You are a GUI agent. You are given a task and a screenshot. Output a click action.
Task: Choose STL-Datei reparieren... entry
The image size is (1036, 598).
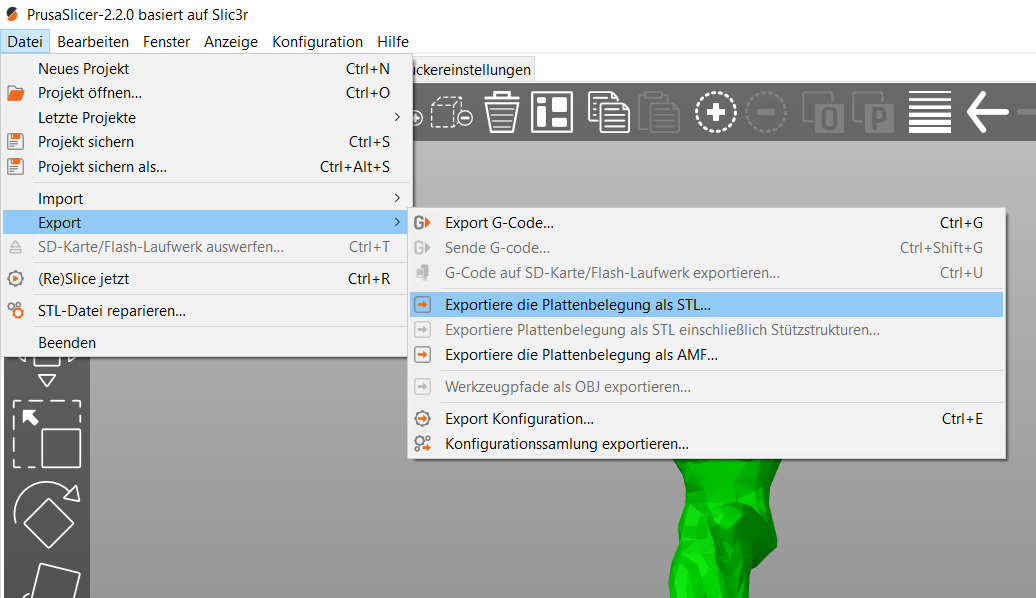pos(206,311)
